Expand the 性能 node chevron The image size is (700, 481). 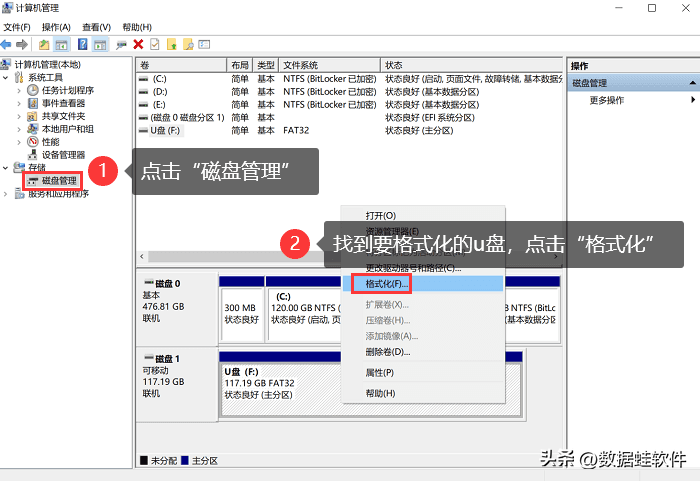coord(19,142)
